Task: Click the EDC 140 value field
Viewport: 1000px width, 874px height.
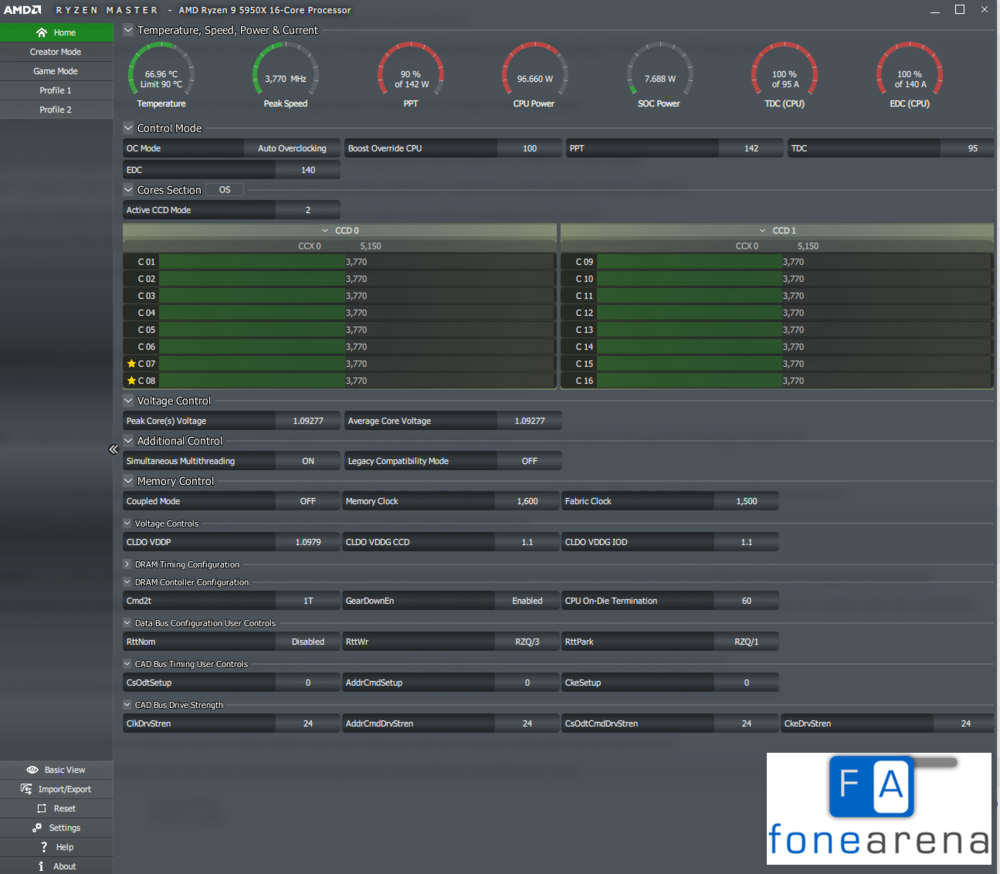Action: (x=308, y=170)
